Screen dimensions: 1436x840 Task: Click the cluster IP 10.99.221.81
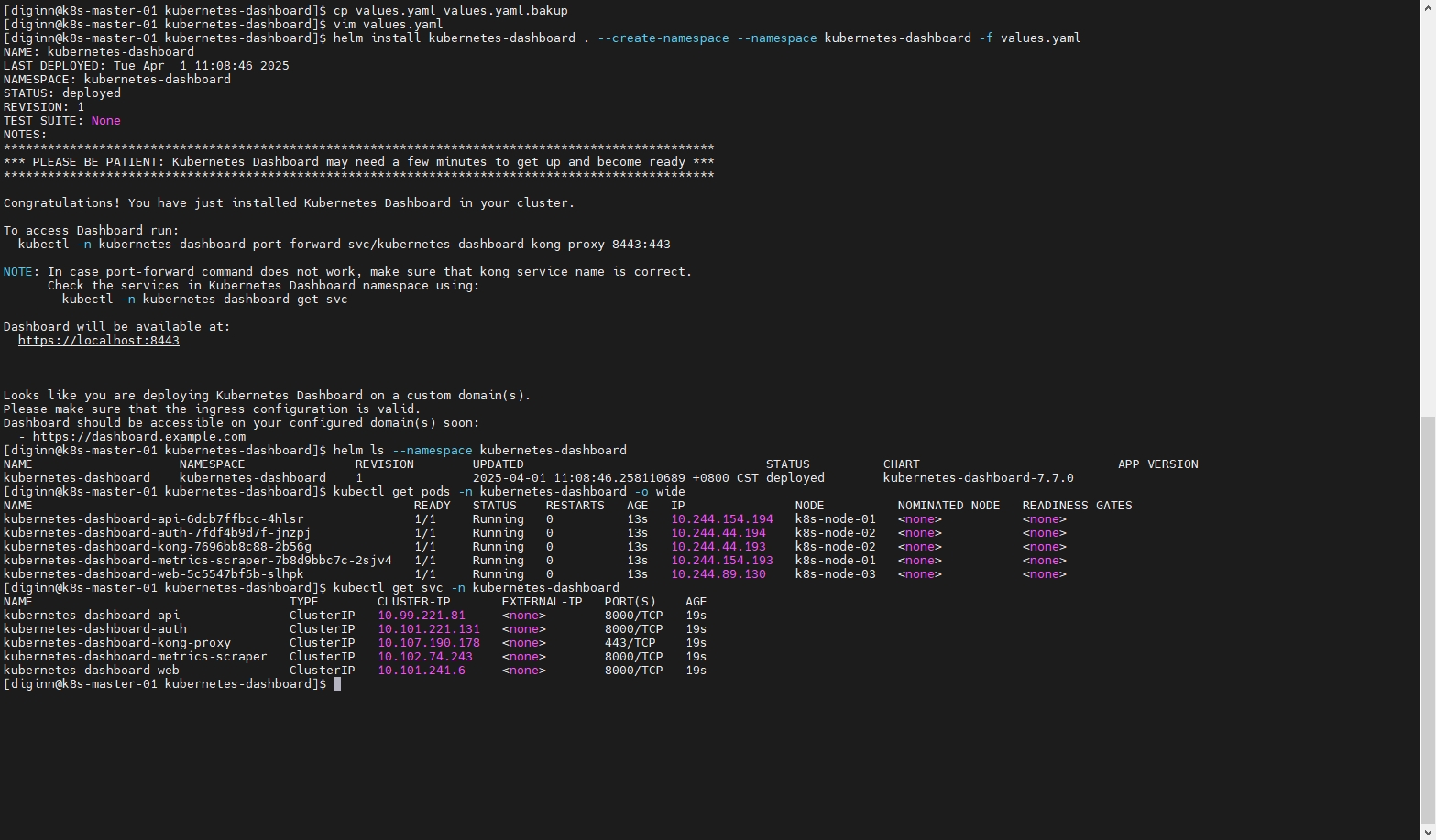[422, 616]
